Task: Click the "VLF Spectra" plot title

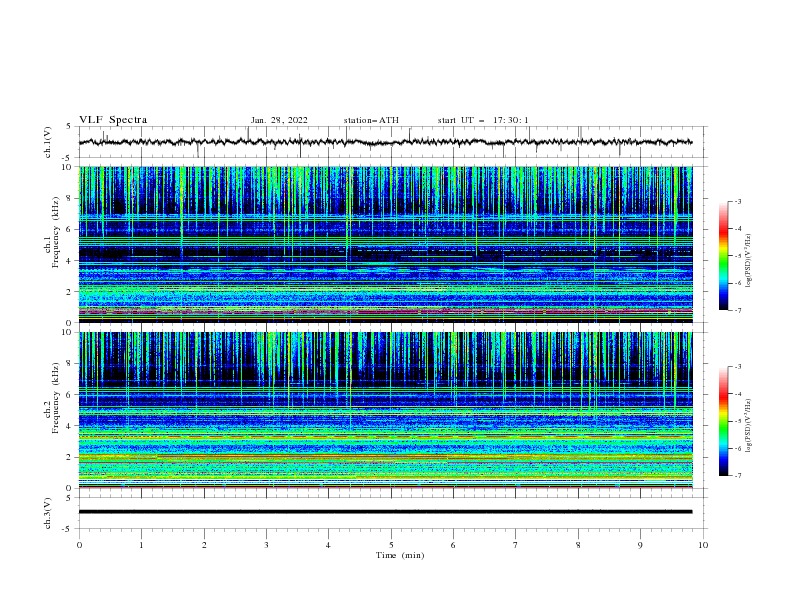Action: (x=113, y=120)
